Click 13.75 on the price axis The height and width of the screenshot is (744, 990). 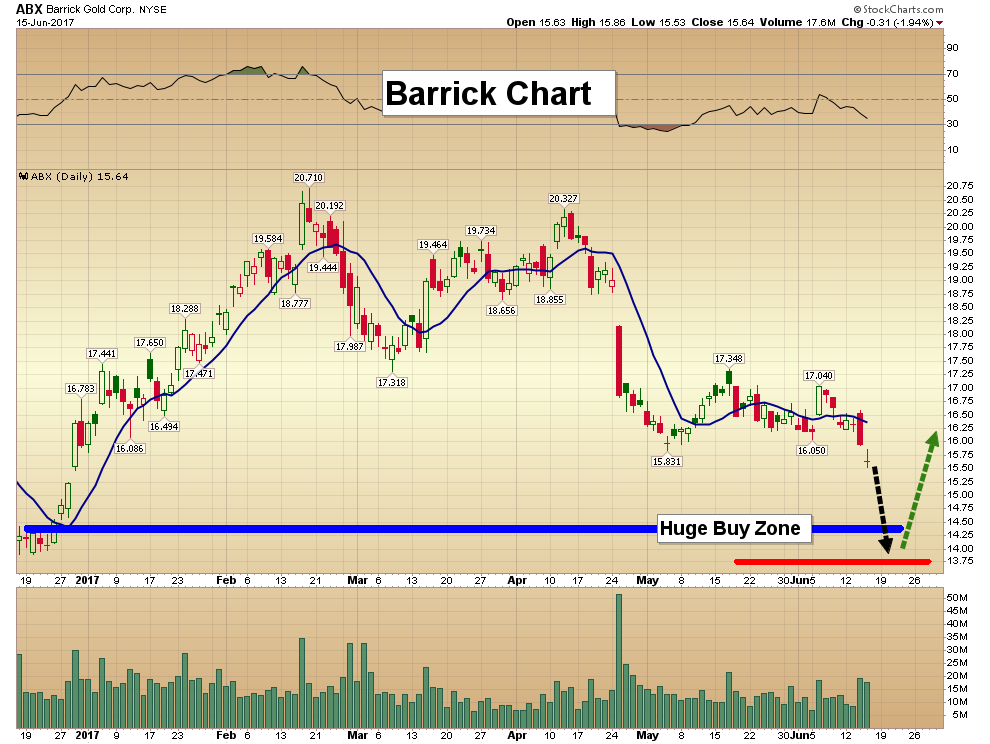pos(960,561)
